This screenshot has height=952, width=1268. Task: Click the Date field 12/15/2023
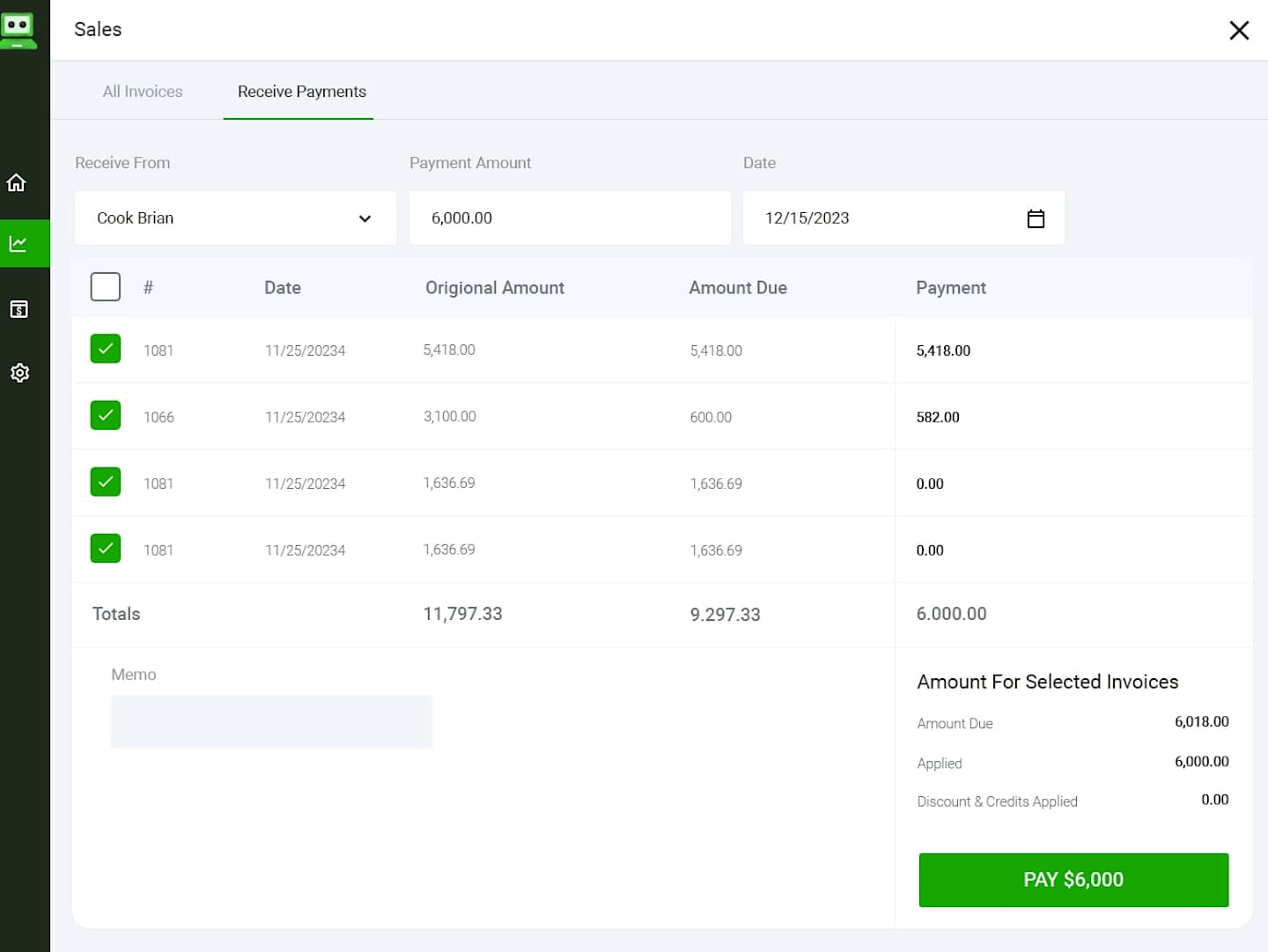[903, 218]
